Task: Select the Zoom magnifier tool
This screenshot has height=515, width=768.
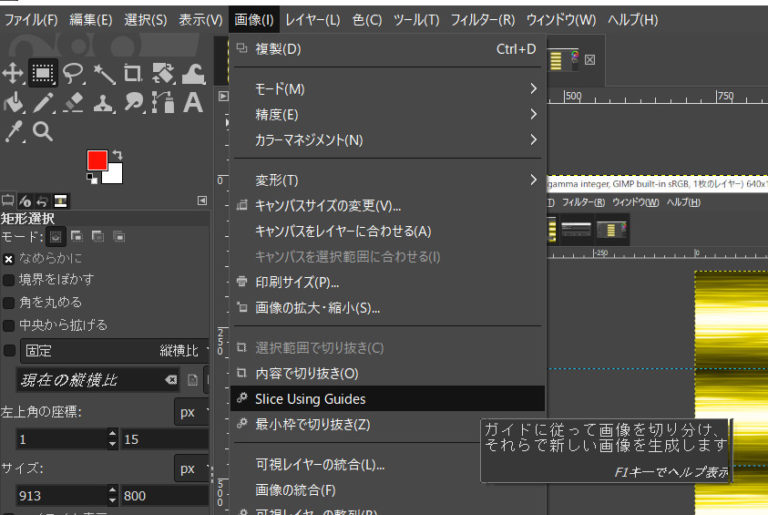Action: [43, 131]
